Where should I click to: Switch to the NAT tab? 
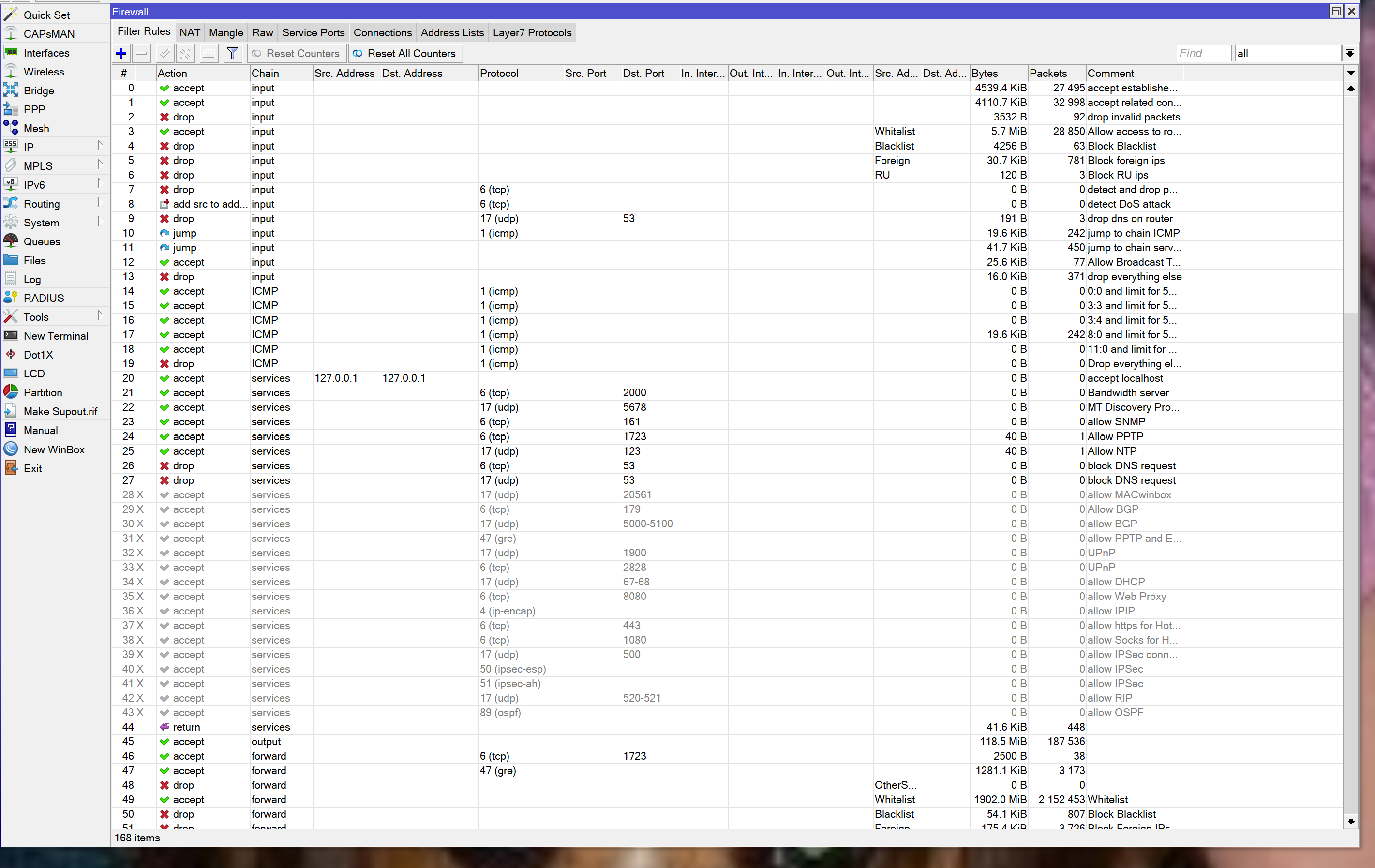[190, 32]
